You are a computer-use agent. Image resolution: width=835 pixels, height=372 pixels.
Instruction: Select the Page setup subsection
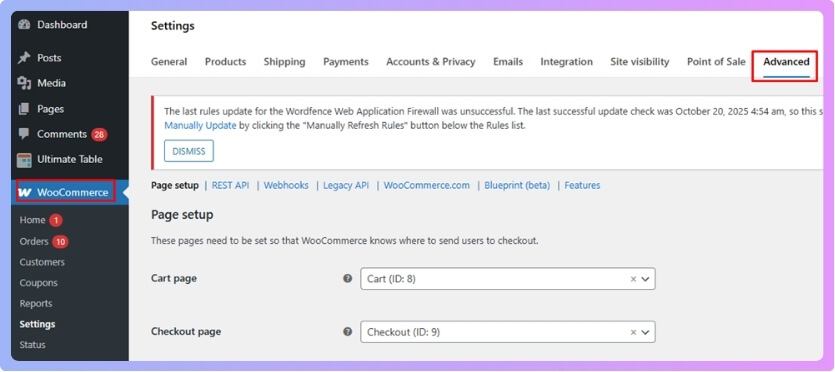pyautogui.click(x=175, y=185)
